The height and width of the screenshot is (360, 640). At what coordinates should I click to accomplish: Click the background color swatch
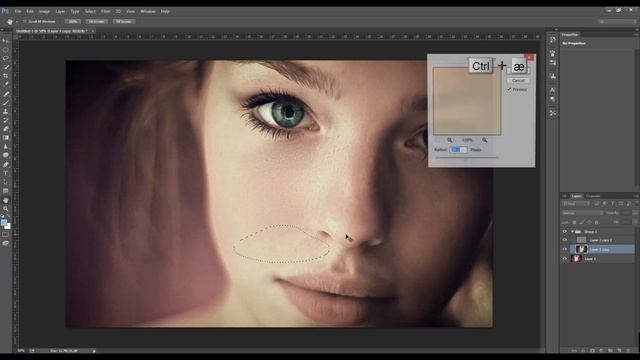coord(8,226)
